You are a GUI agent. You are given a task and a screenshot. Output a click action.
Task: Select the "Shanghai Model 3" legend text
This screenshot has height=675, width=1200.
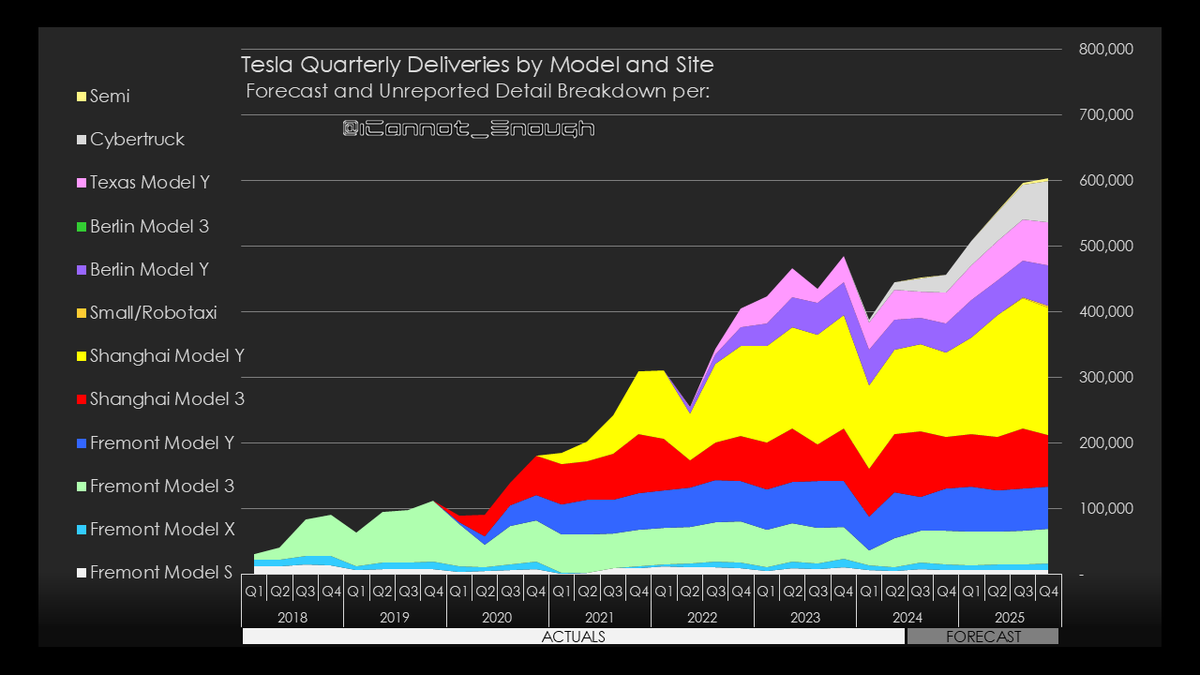coord(167,399)
